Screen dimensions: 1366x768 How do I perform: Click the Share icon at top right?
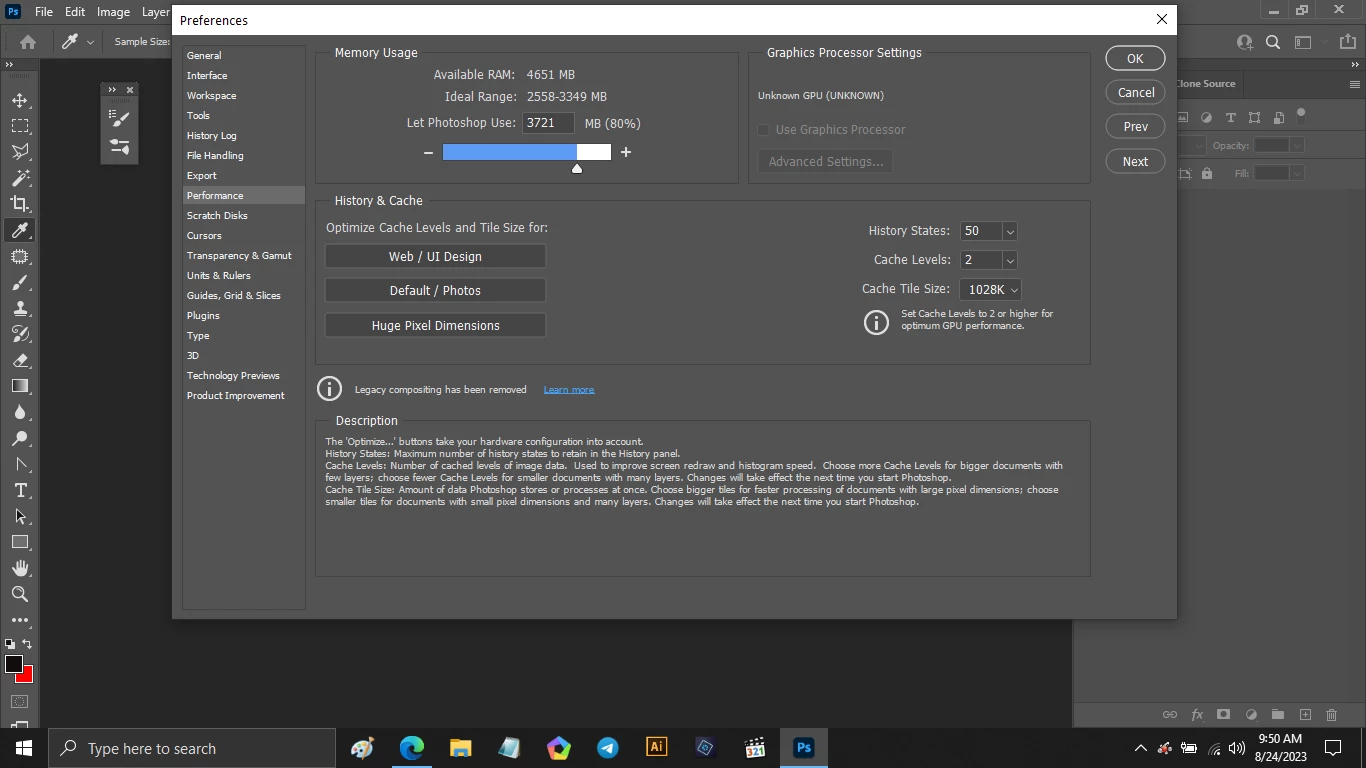tap(1348, 42)
